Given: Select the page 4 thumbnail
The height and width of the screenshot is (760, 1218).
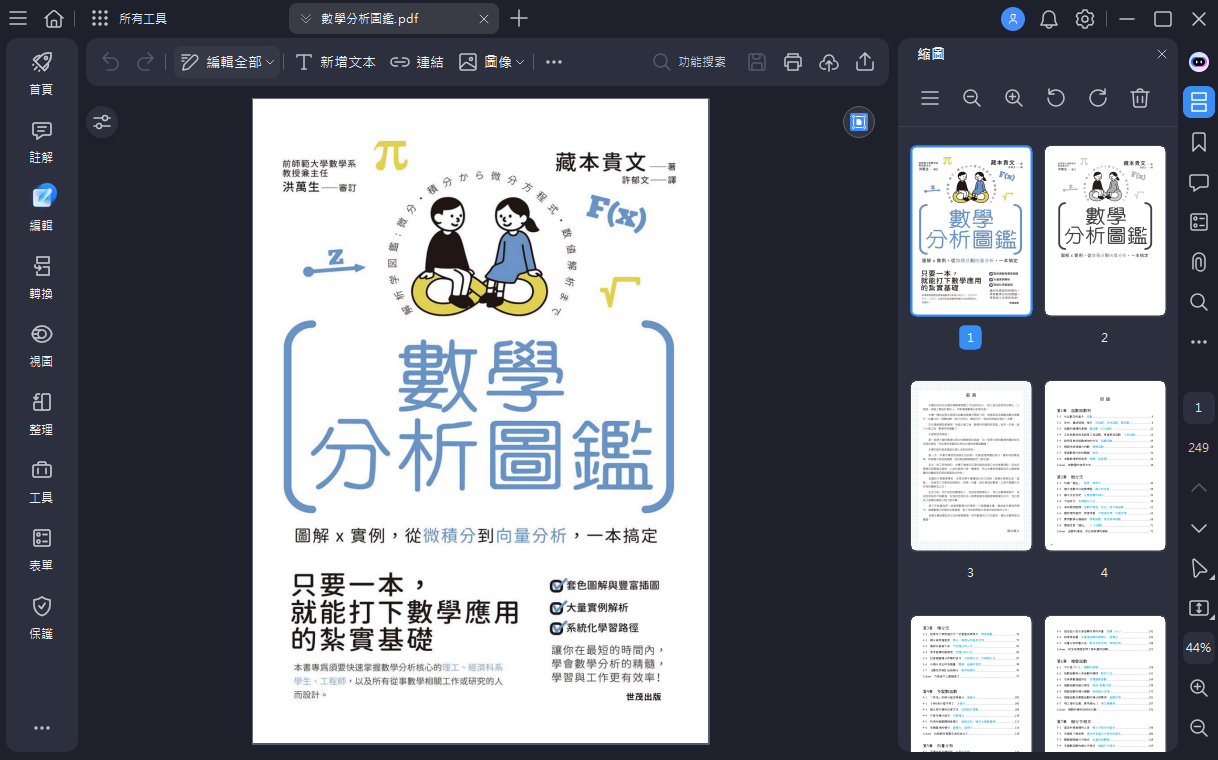Looking at the screenshot, I should [x=1105, y=465].
